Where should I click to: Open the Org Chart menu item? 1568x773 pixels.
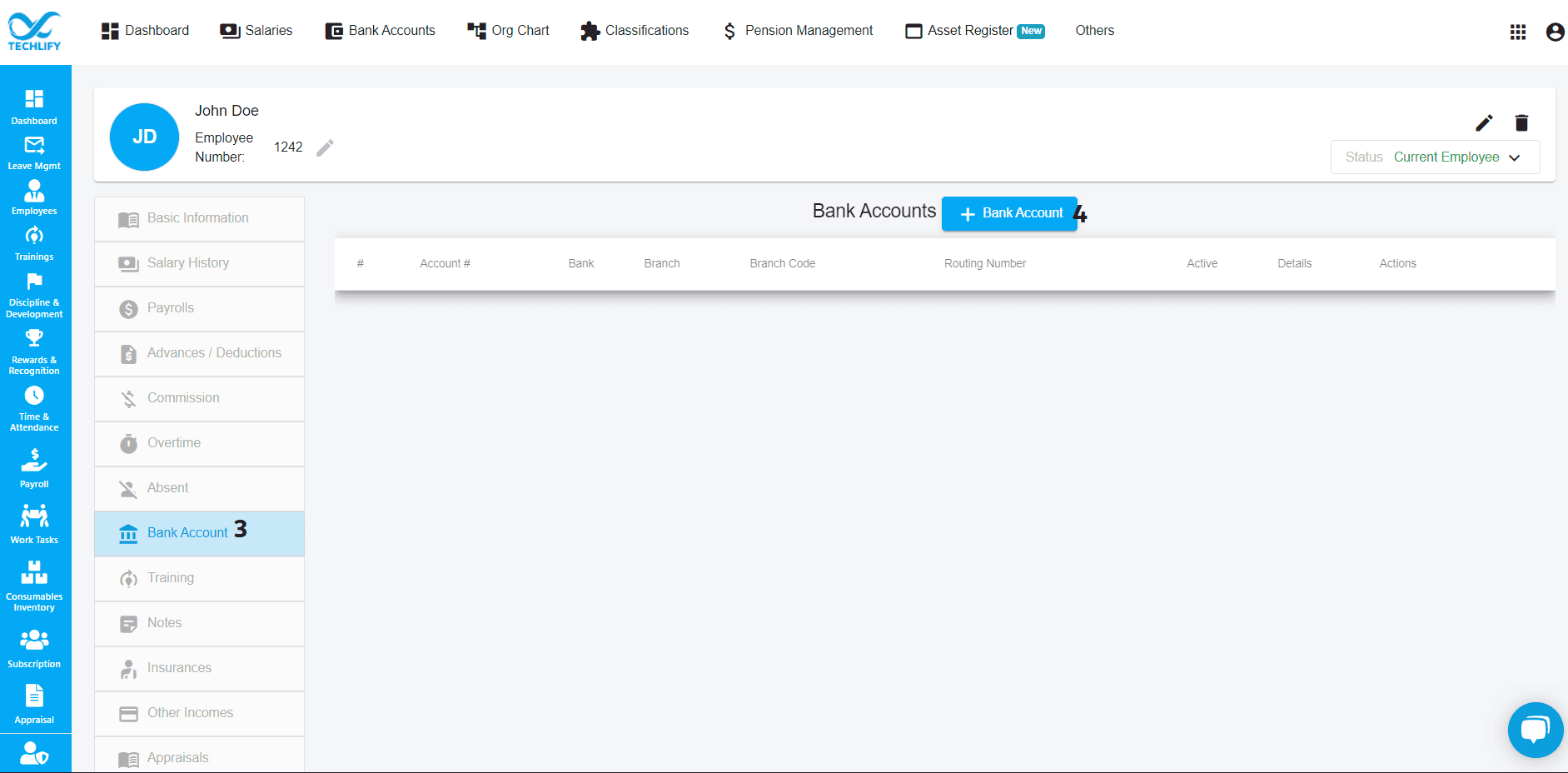508,31
